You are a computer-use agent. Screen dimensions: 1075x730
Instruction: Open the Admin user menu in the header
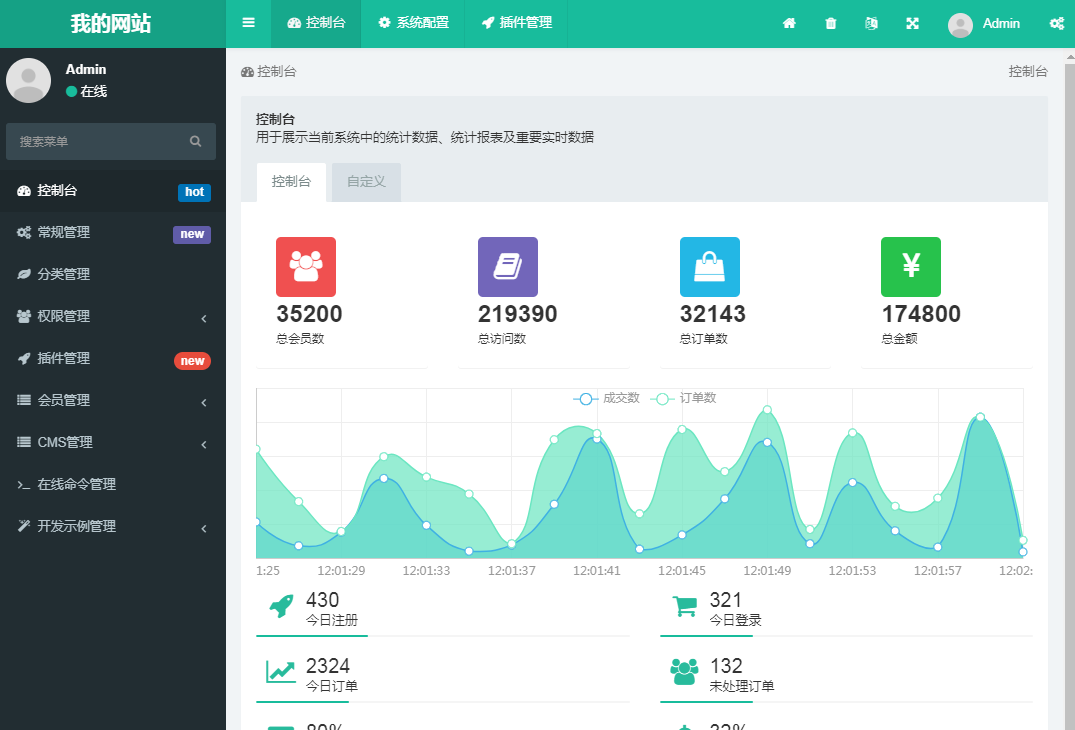coord(984,24)
